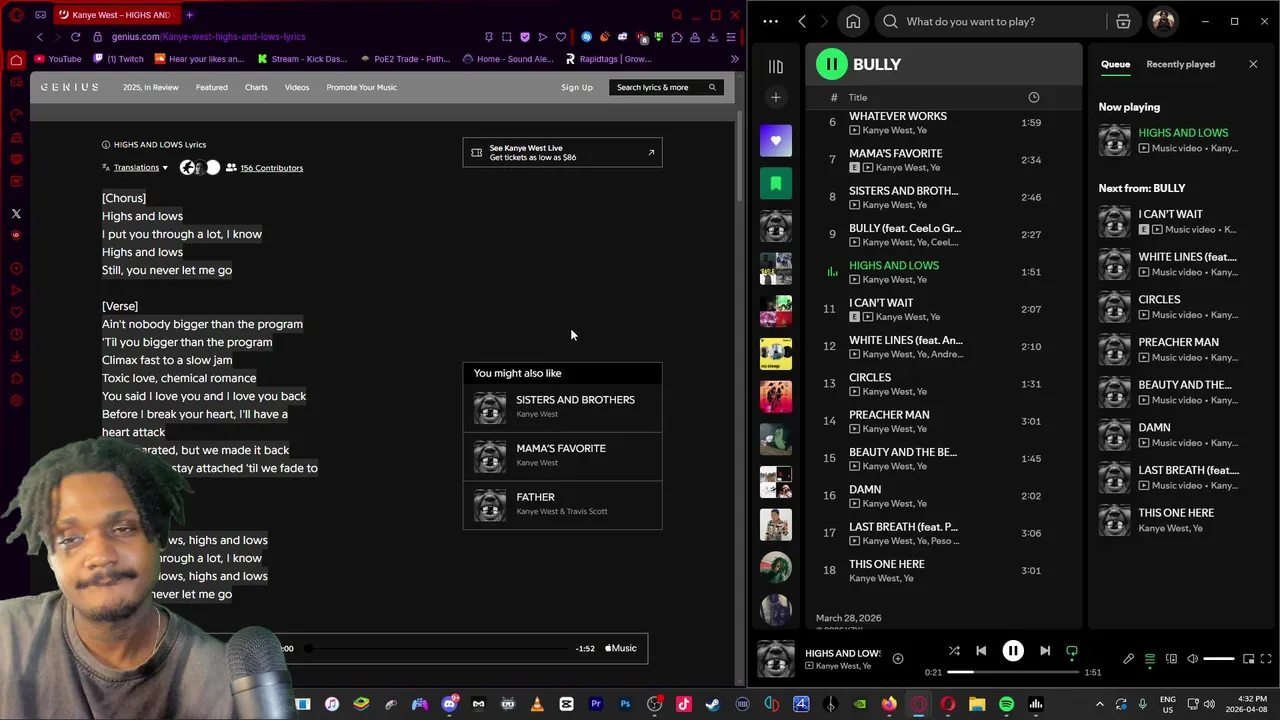
Task: Go to Spotify Home icon
Action: pyautogui.click(x=853, y=21)
